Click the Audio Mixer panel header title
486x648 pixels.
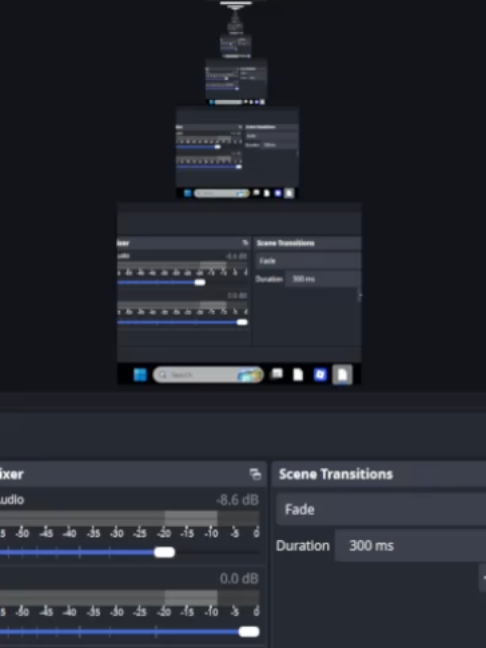[12, 474]
